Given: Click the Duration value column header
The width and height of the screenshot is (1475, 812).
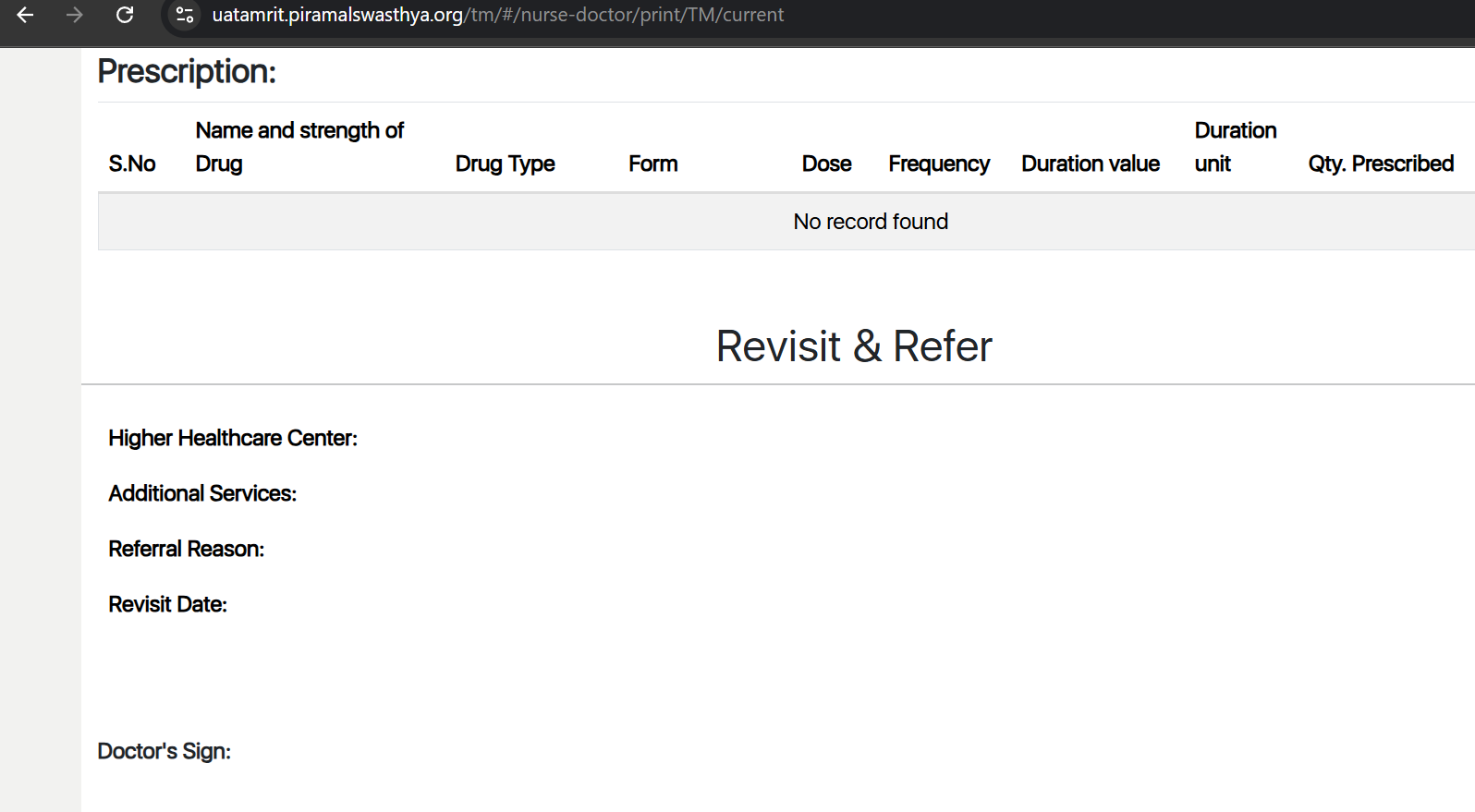Looking at the screenshot, I should tap(1091, 164).
